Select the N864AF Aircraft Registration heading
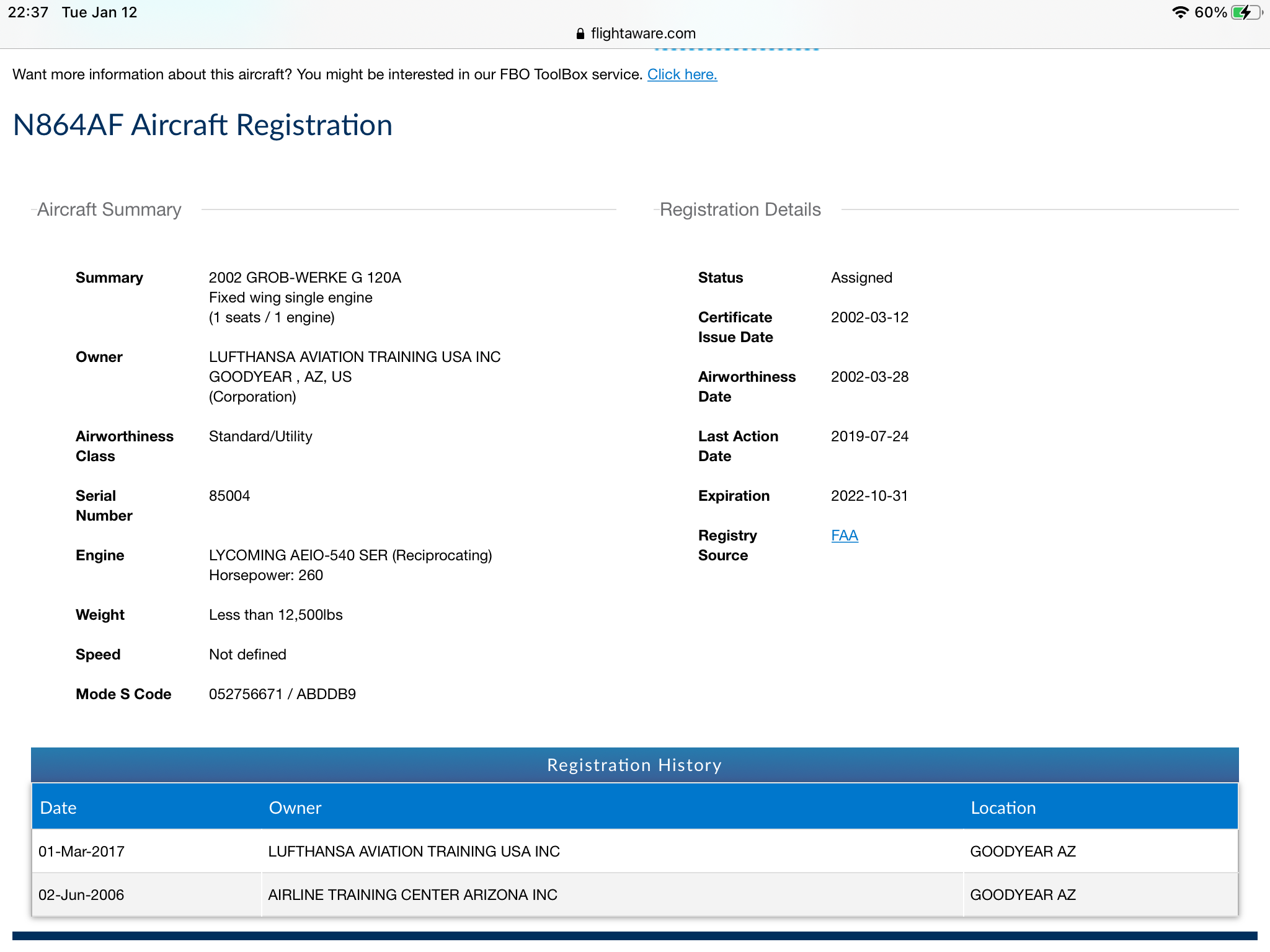The image size is (1270, 952). 203,125
